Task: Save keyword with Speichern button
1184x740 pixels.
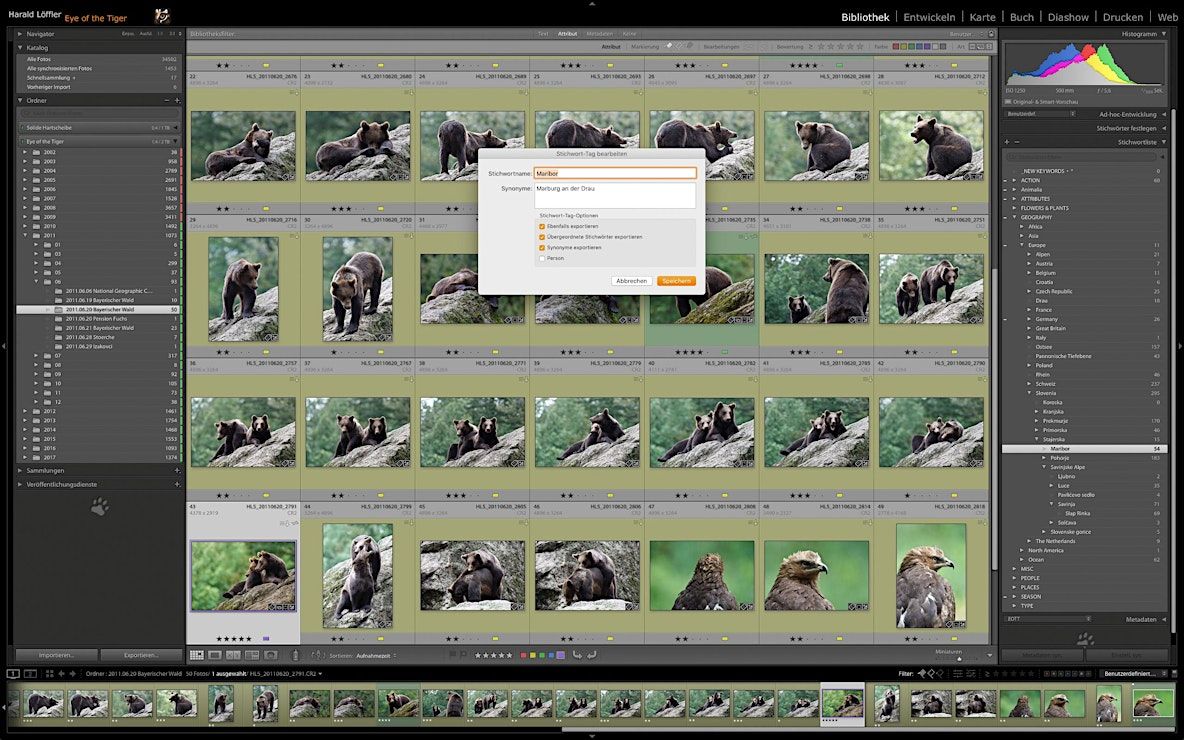Action: (676, 281)
